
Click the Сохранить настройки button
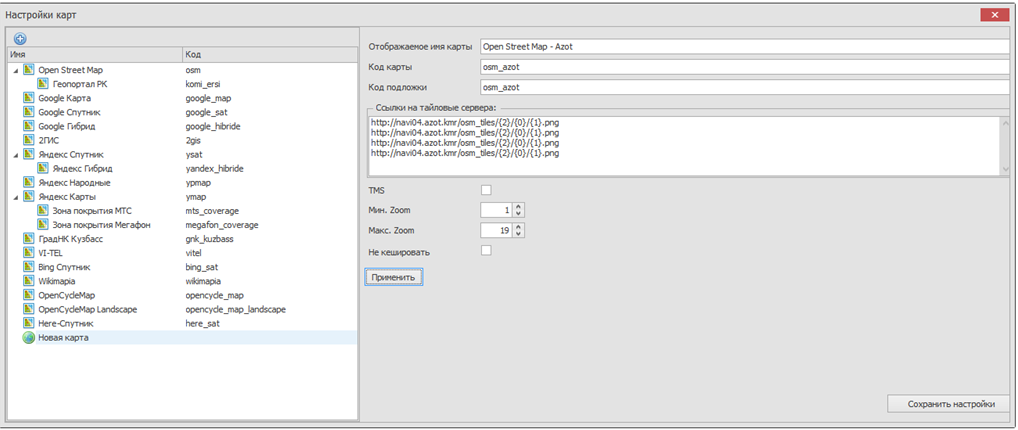(x=950, y=404)
